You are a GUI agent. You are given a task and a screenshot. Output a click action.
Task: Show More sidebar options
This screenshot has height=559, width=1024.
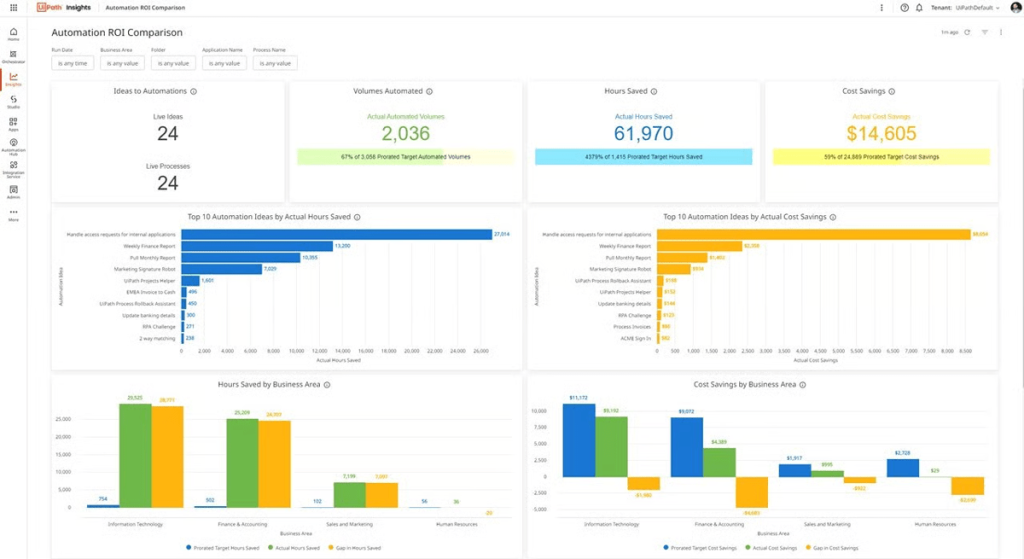(13, 215)
